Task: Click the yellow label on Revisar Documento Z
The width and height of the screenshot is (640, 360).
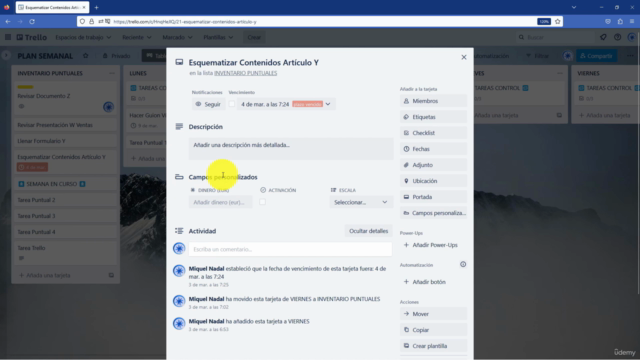Action: click(x=25, y=87)
